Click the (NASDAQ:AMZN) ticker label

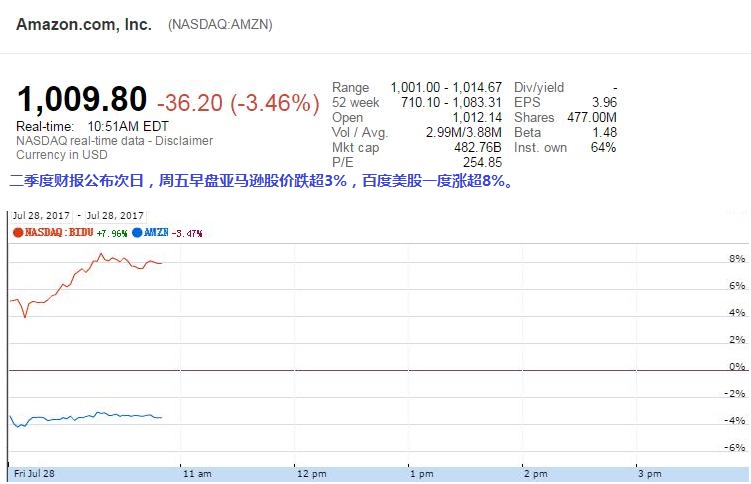tap(220, 24)
